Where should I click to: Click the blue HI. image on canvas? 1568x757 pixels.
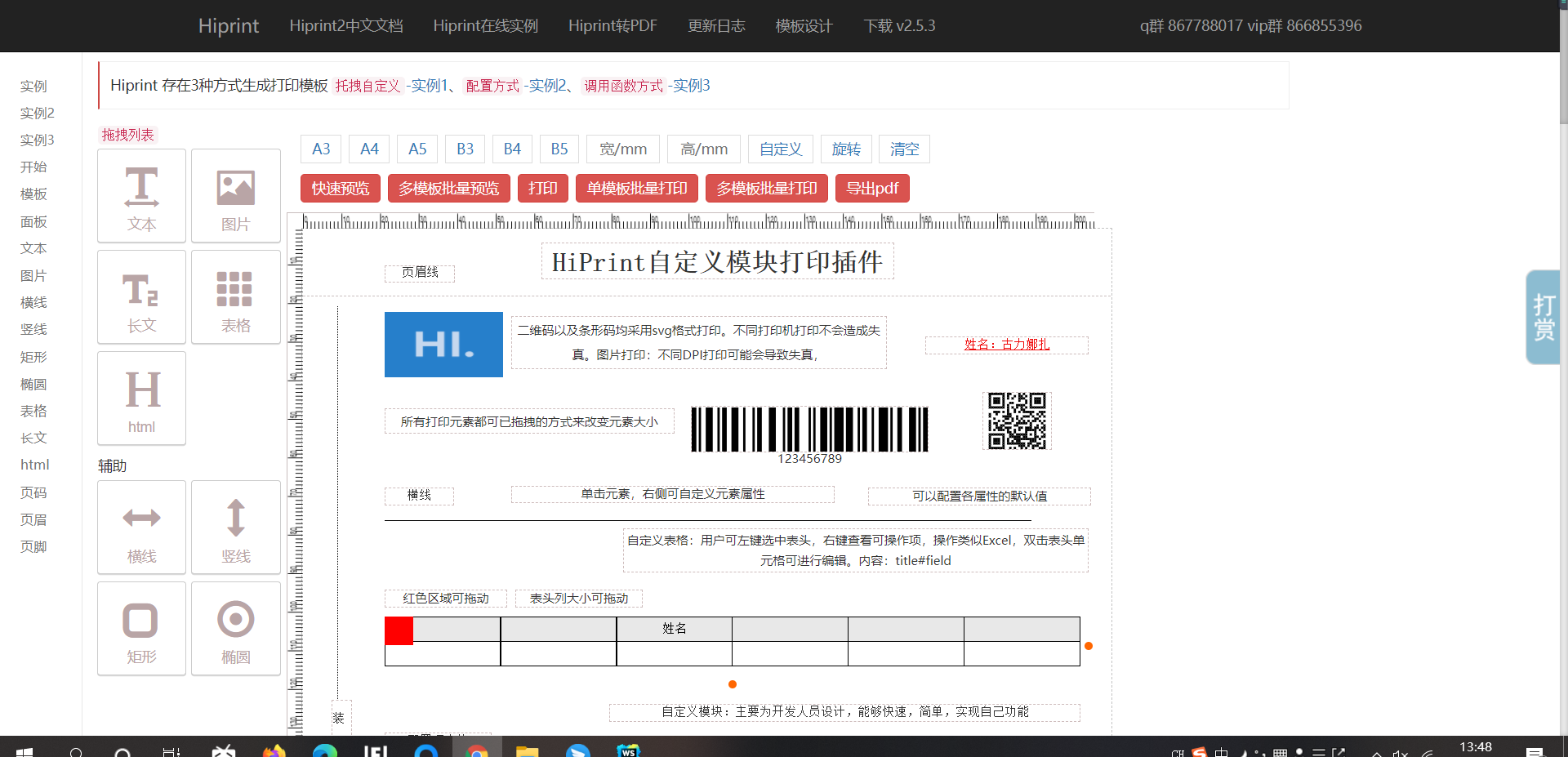pos(443,345)
